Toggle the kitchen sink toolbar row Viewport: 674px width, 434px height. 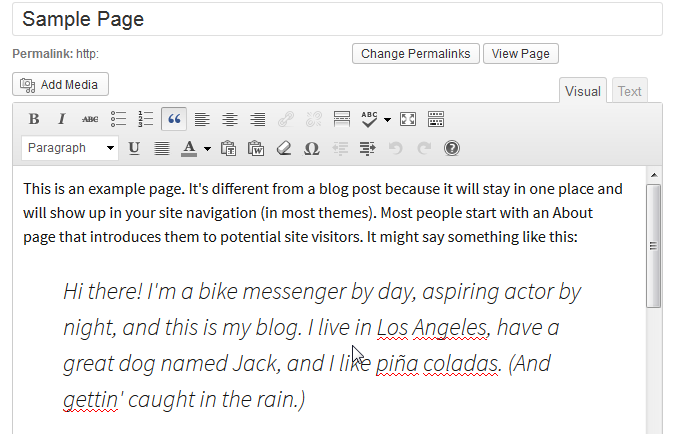point(435,119)
